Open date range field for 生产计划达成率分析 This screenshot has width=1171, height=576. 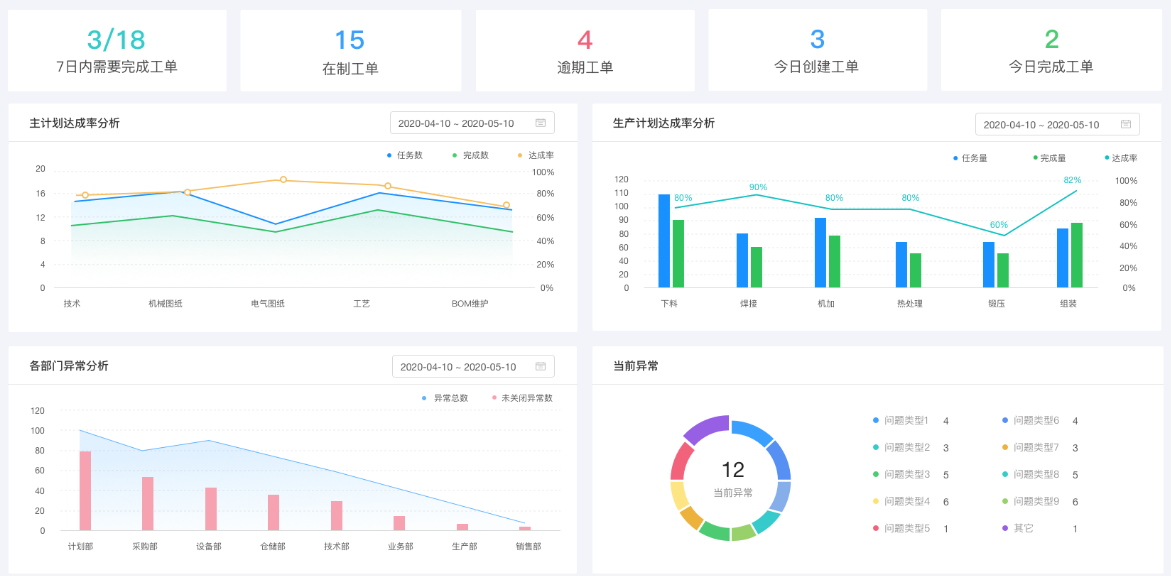click(x=1041, y=125)
